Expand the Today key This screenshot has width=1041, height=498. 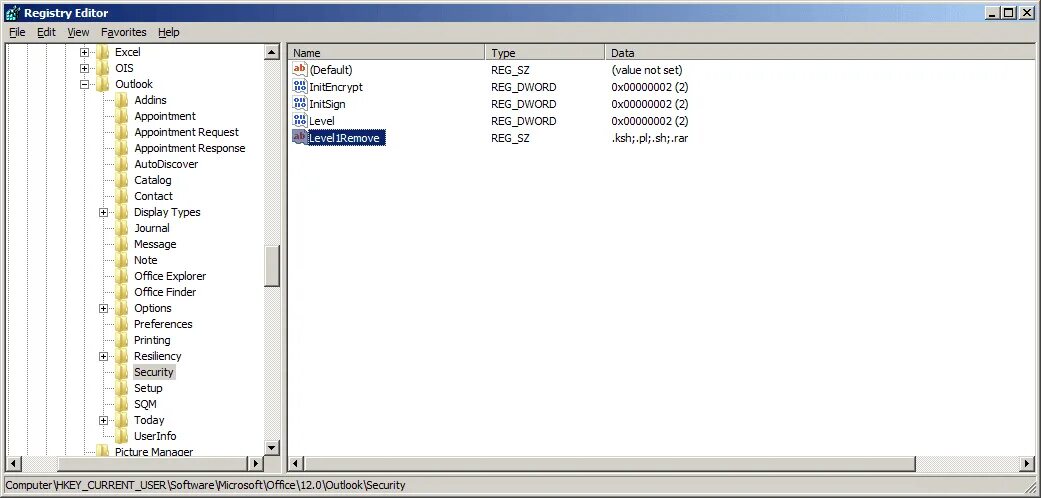104,420
